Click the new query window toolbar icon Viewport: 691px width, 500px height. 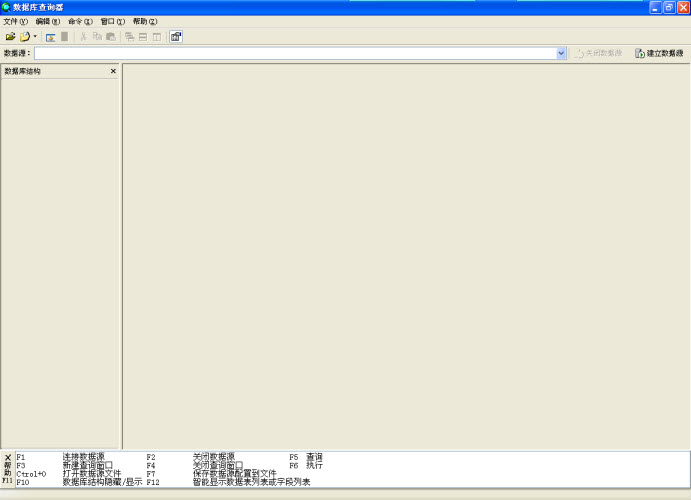(50, 36)
